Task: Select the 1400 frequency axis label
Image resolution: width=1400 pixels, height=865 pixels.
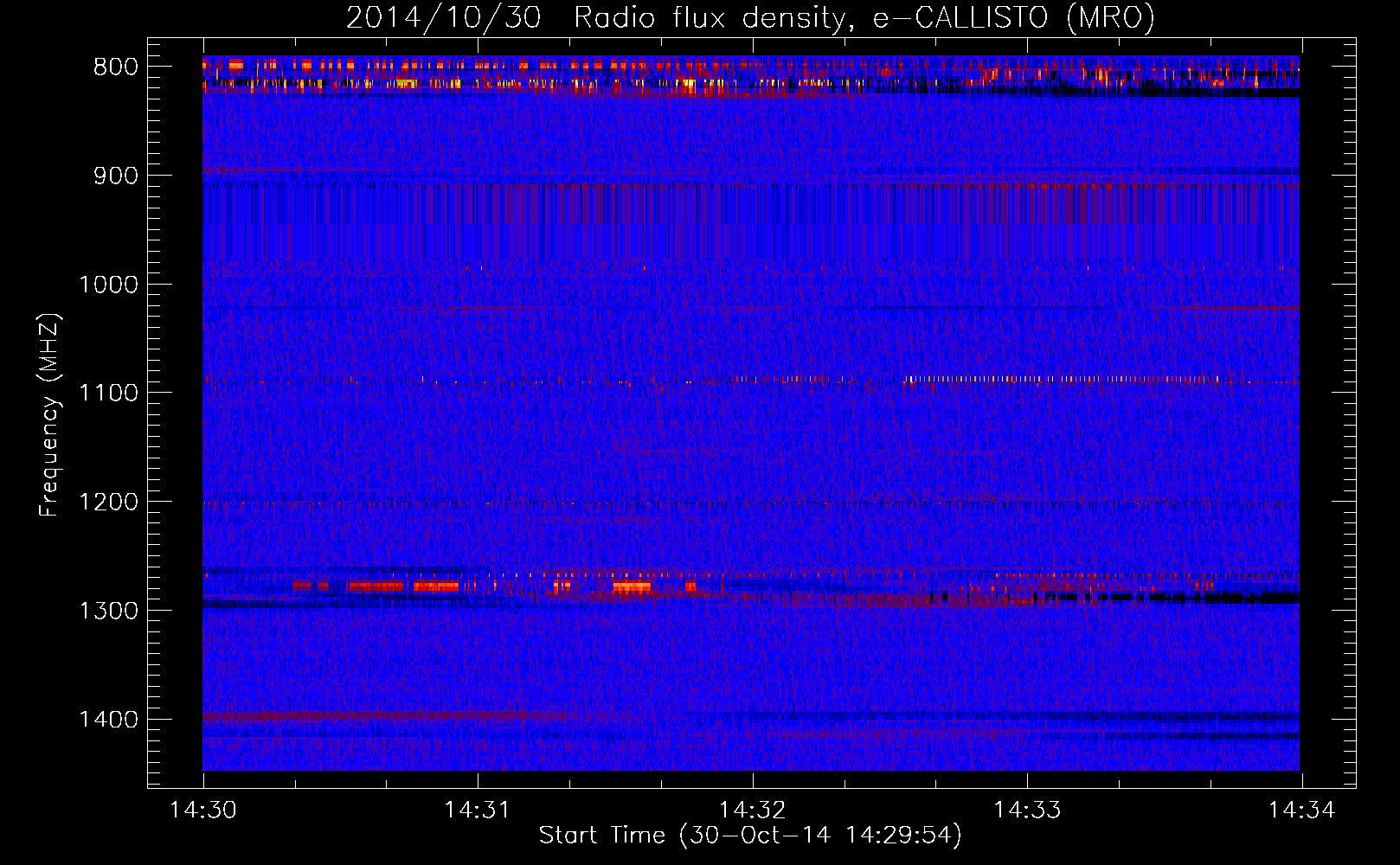Action: click(108, 720)
